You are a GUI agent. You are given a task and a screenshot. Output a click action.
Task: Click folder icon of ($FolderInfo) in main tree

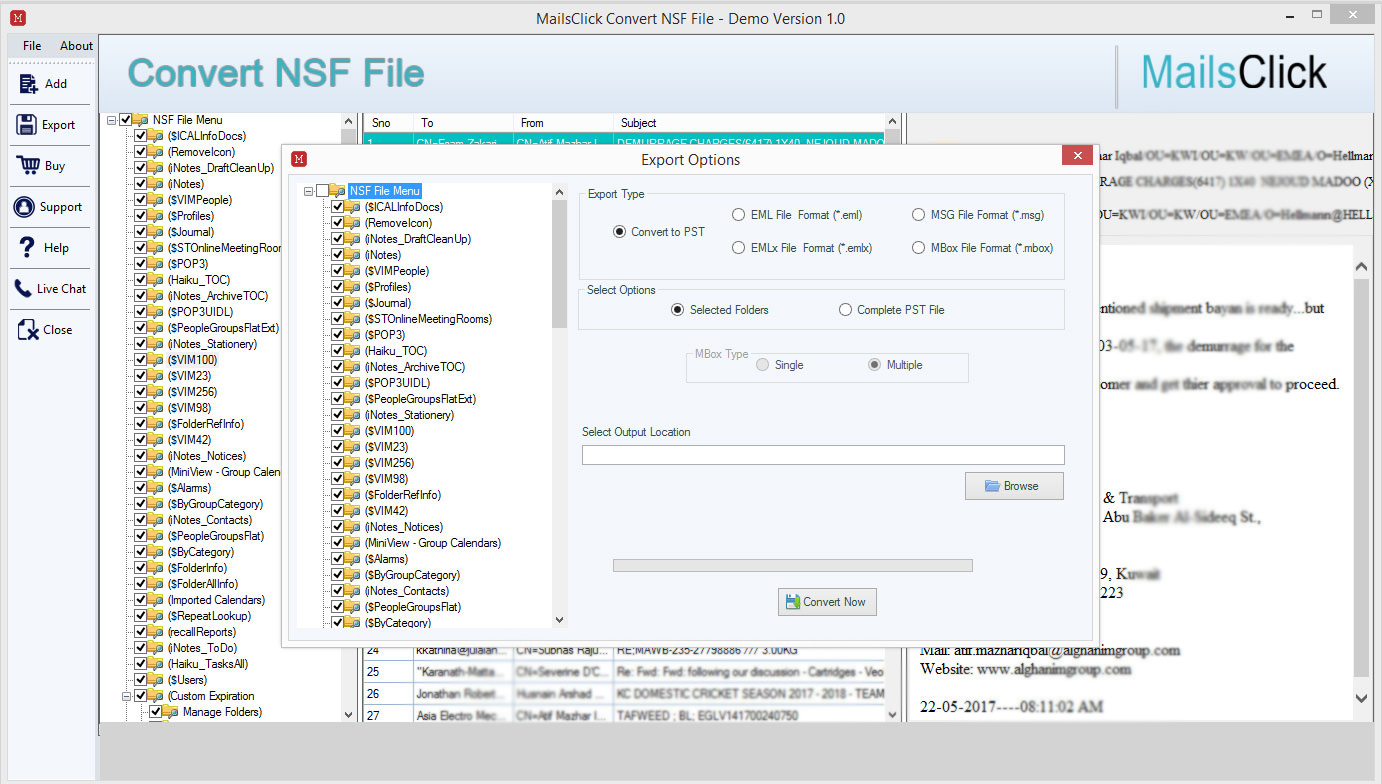tap(156, 568)
